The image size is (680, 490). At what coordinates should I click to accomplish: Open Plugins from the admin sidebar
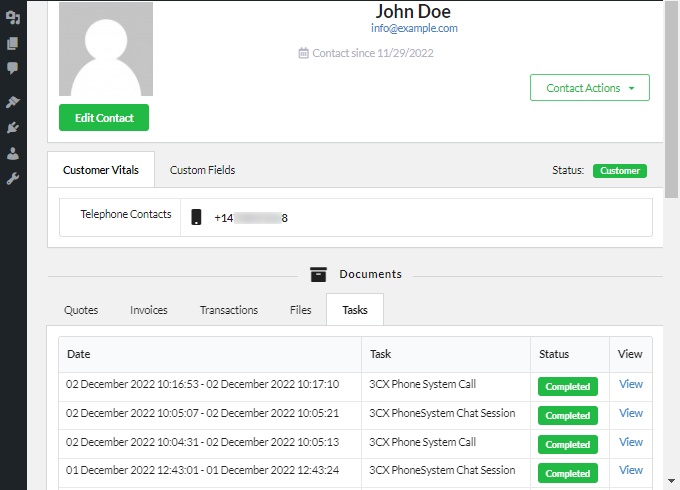(x=13, y=128)
